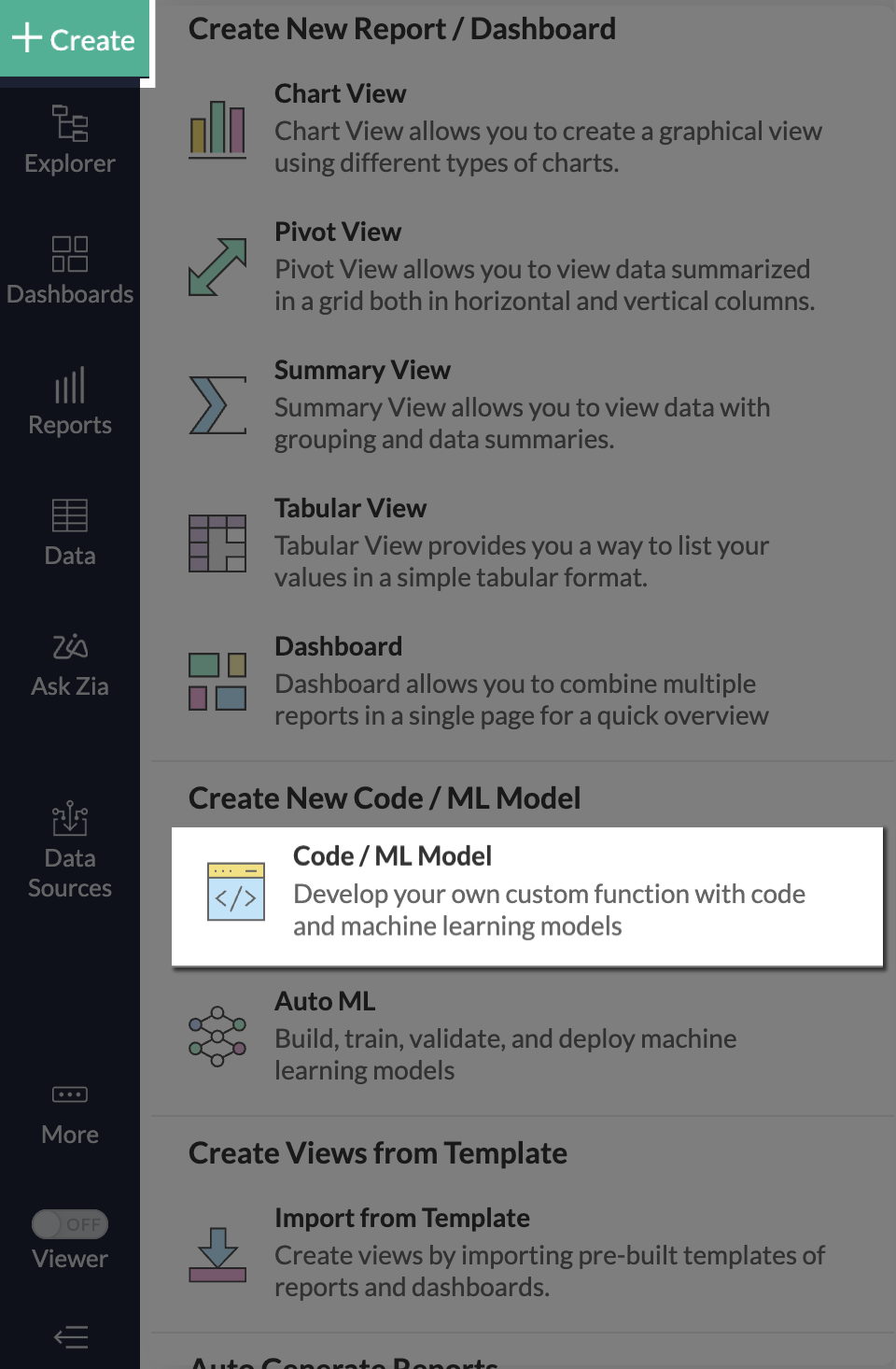
Task: Choose the Pivot View option
Action: click(x=338, y=232)
